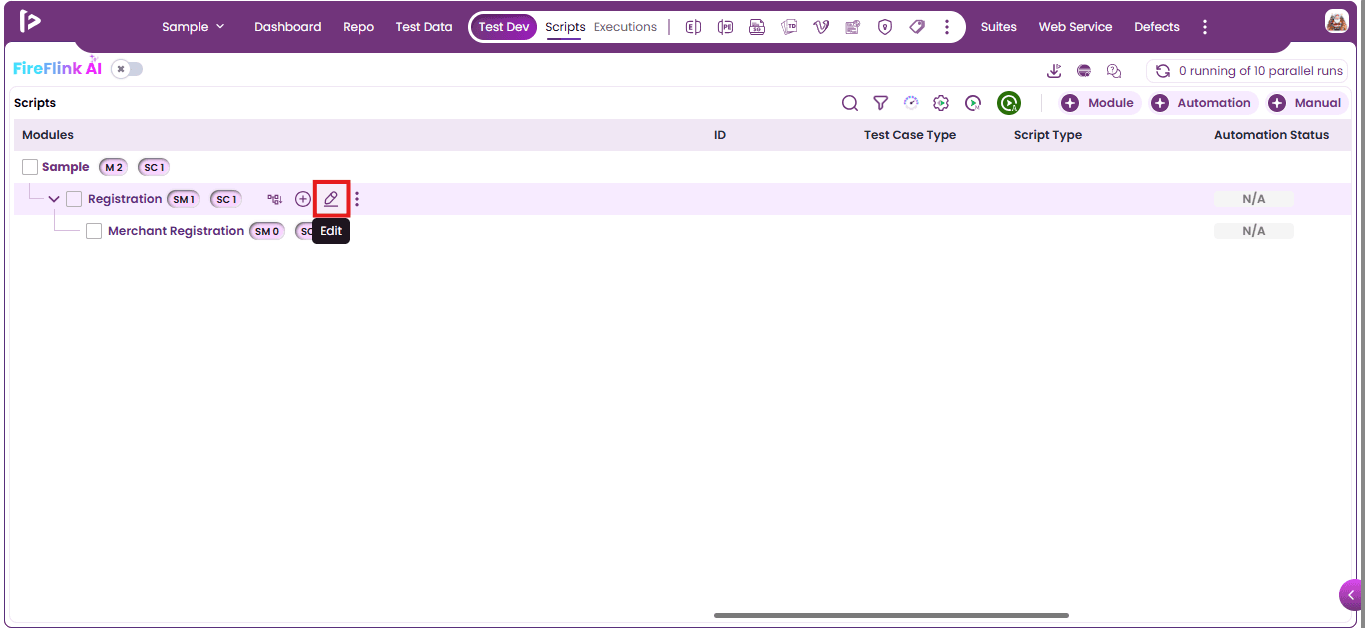This screenshot has height=628, width=1365.
Task: Open the Test Data menu
Action: (x=424, y=27)
